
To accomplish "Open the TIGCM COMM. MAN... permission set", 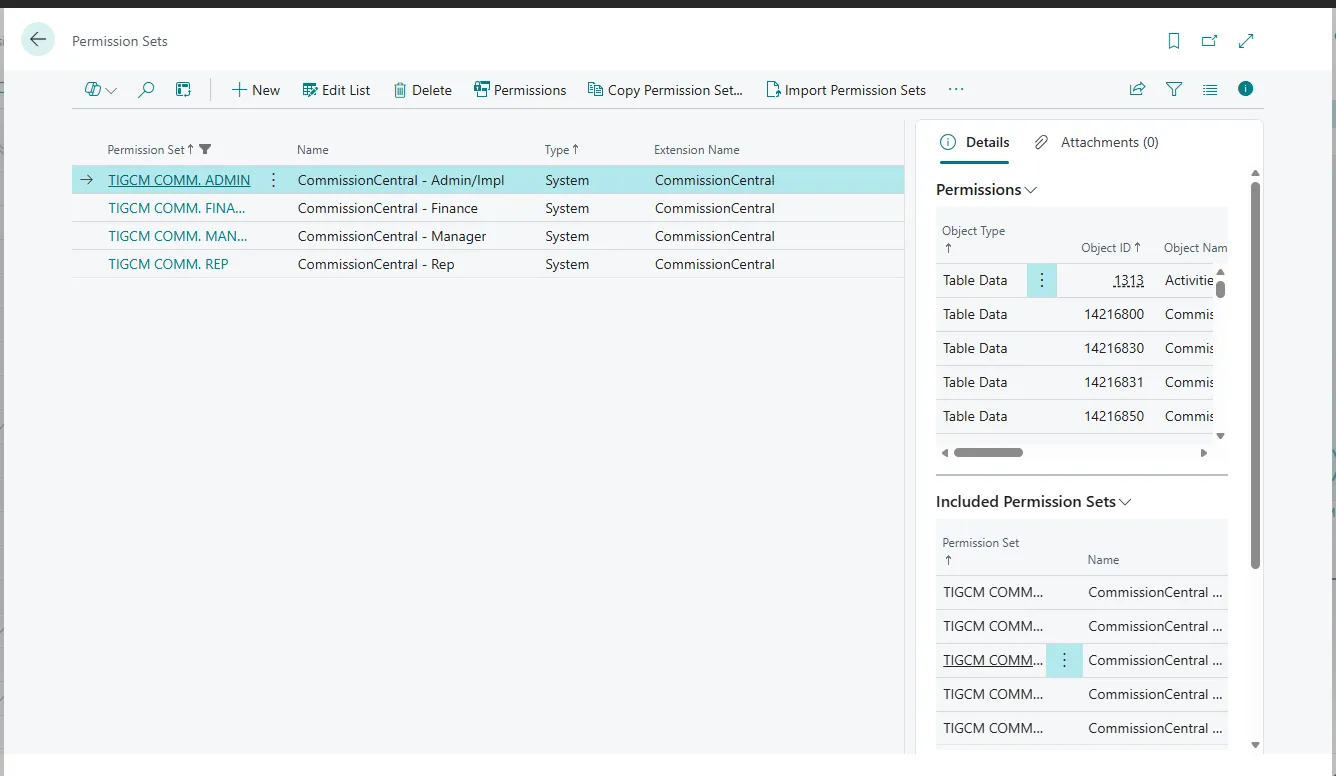I will coord(178,236).
